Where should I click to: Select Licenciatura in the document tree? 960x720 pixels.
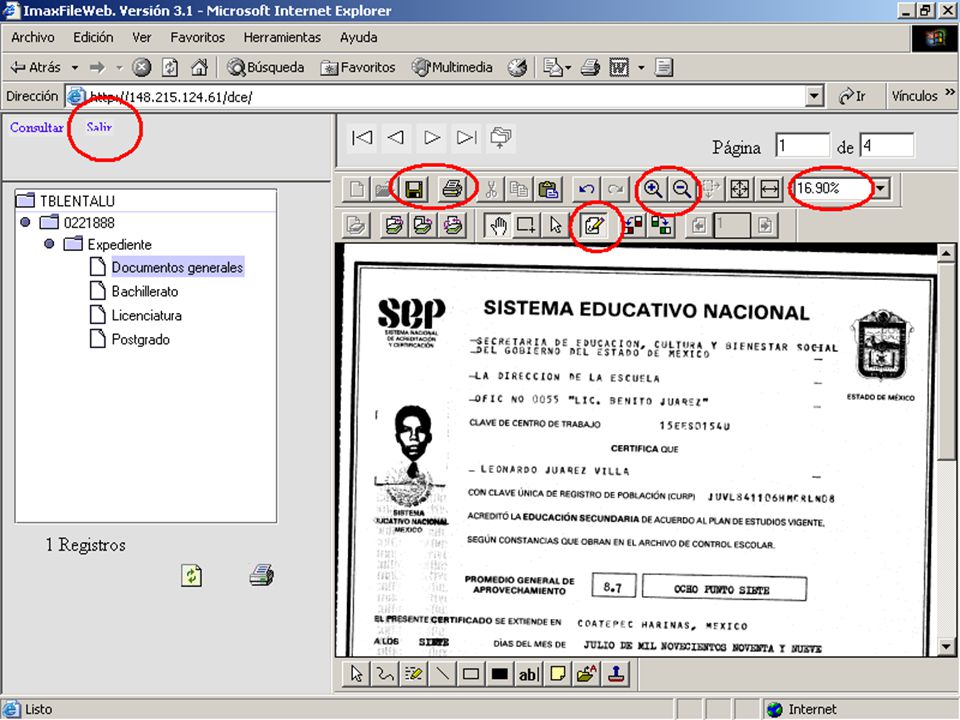[146, 315]
